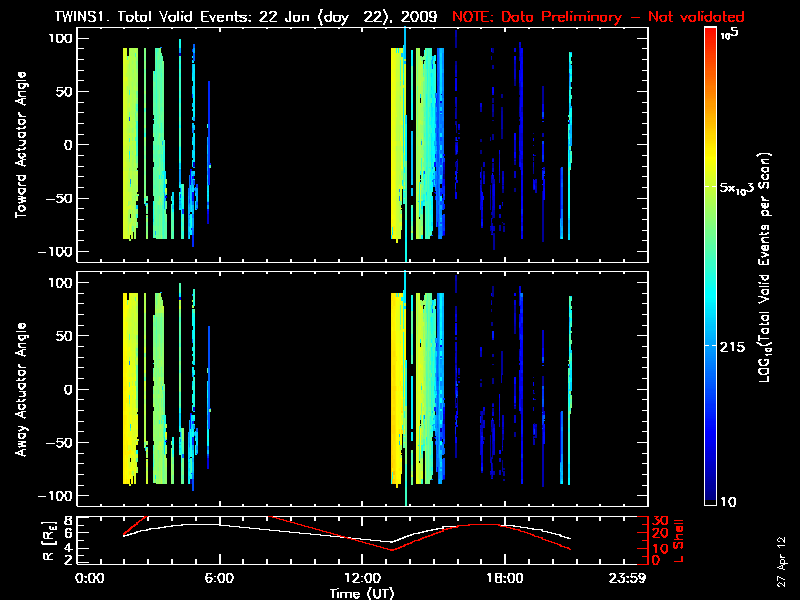Viewport: 800px width, 600px height.
Task: Click the 'Time (UT)' x-axis label
Action: pos(363,593)
